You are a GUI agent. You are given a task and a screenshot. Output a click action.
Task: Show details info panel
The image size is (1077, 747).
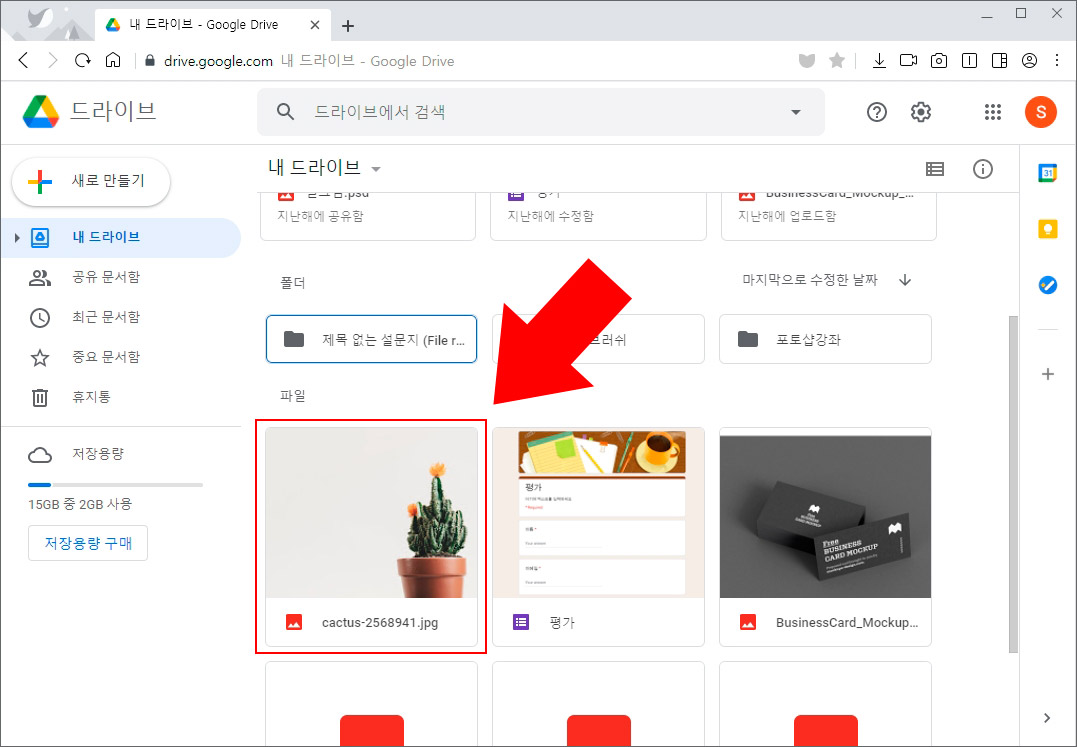coord(983,169)
